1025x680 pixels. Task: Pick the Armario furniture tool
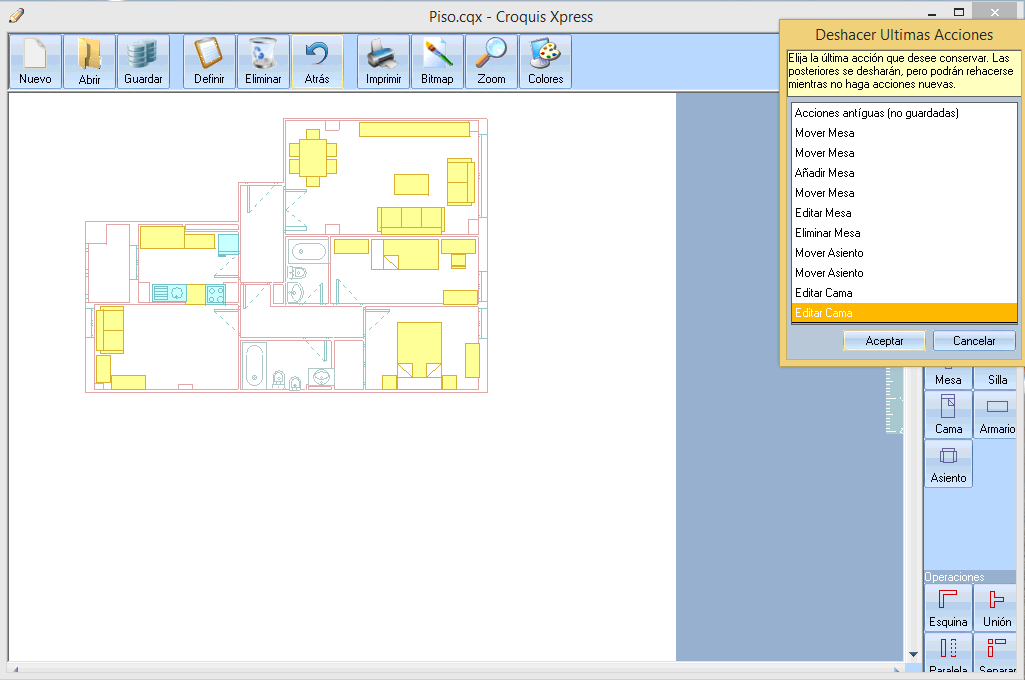click(996, 414)
